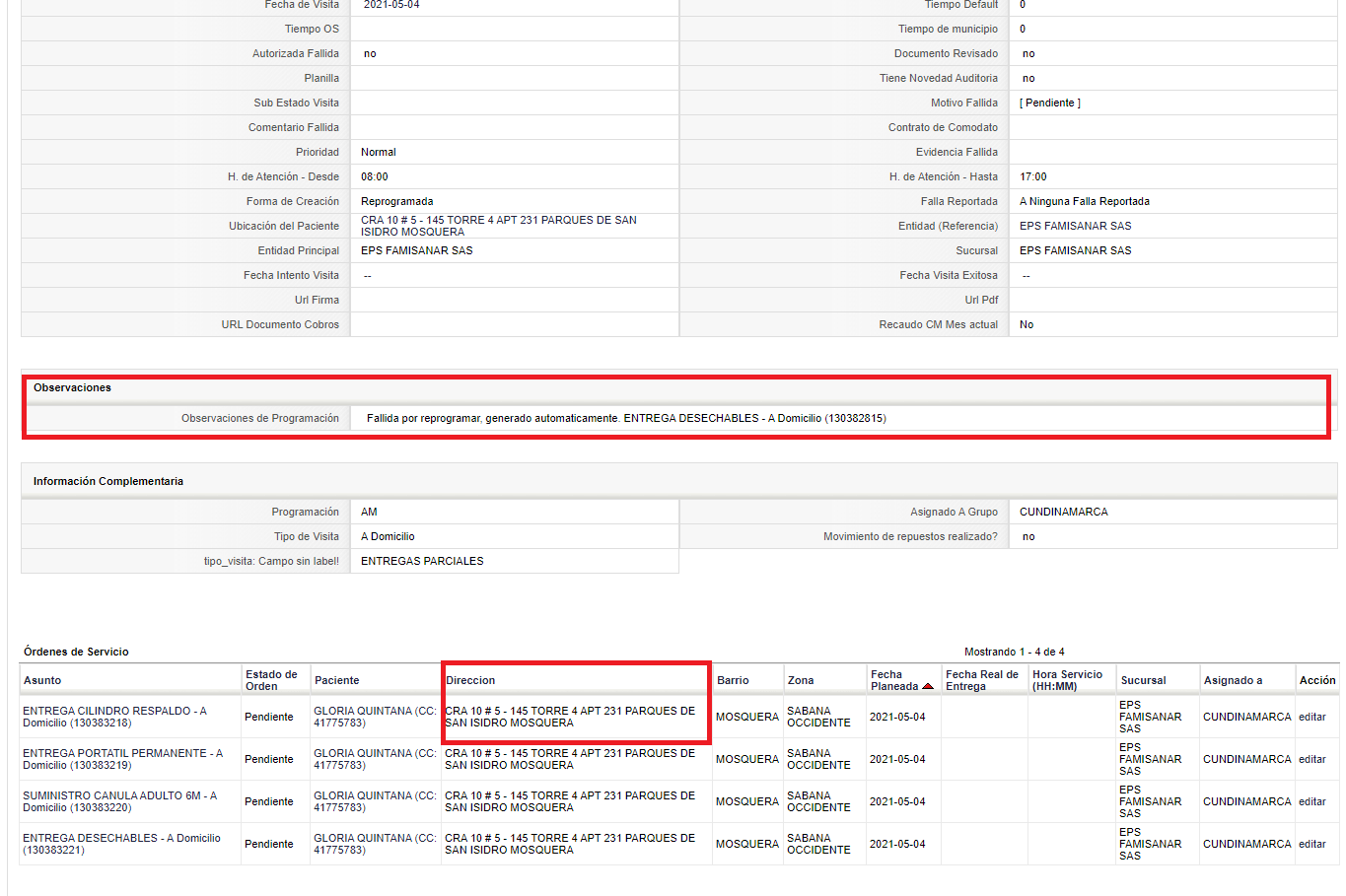
Task: Sort by Paciente column header
Action: click(x=336, y=680)
